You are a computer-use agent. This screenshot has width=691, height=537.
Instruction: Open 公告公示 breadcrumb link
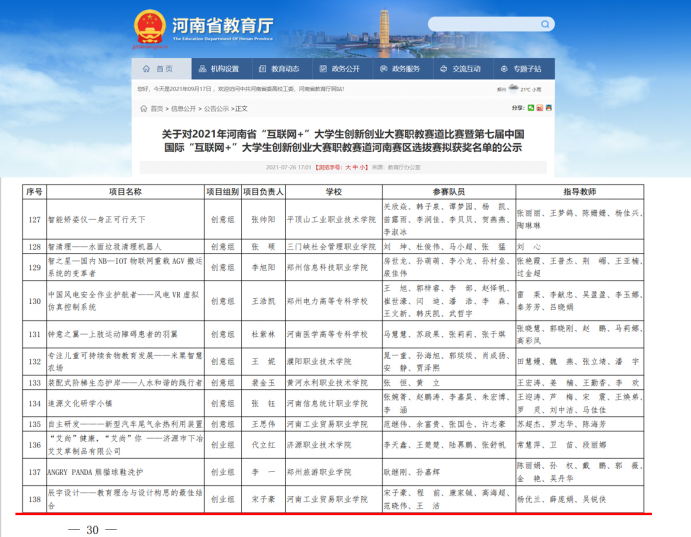(216, 108)
